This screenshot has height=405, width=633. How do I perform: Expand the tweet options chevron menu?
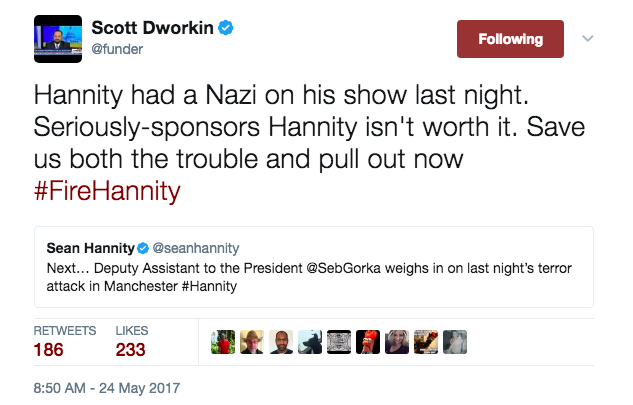pyautogui.click(x=588, y=38)
